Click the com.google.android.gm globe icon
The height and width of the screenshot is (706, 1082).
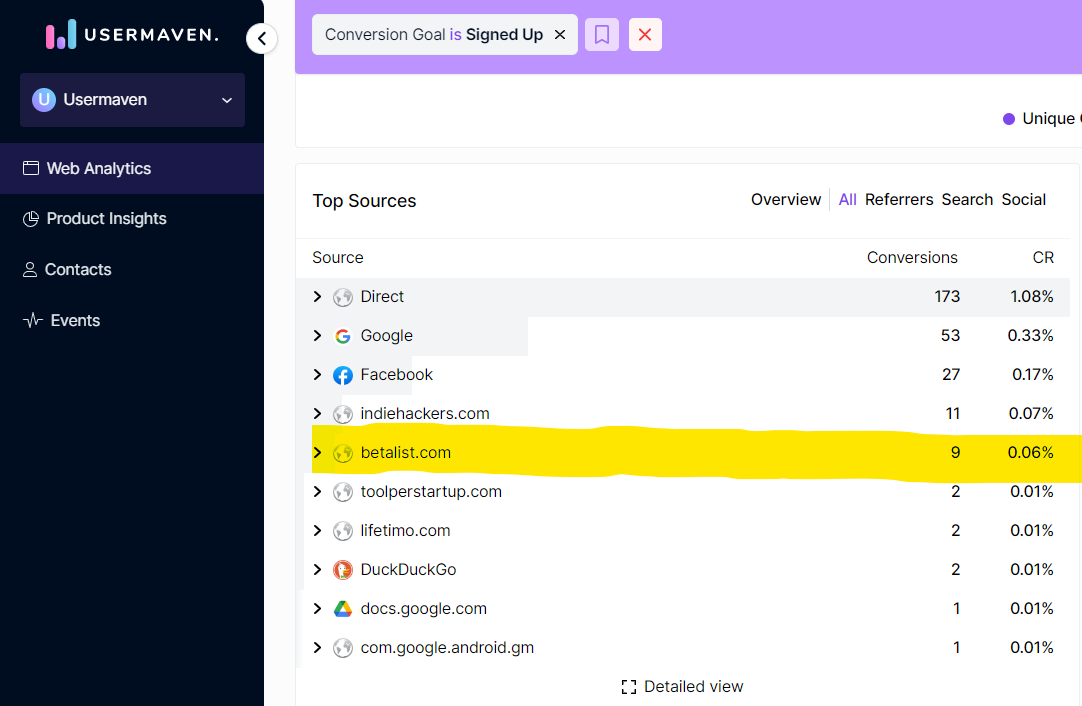click(343, 648)
